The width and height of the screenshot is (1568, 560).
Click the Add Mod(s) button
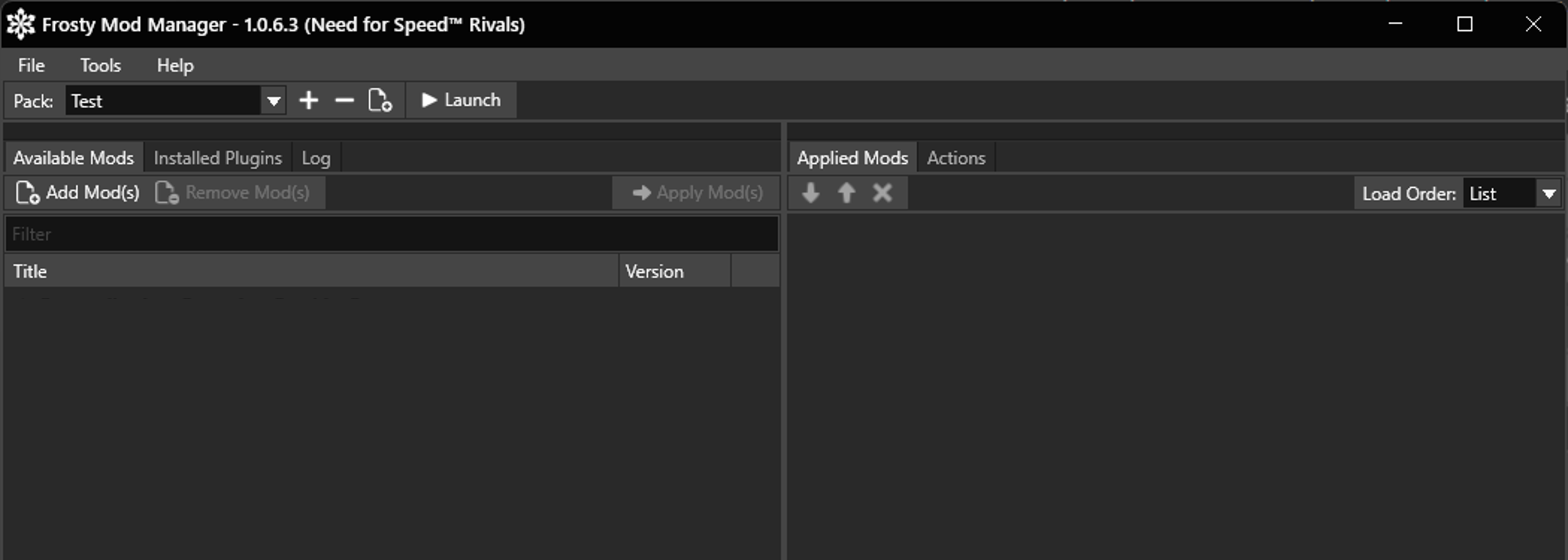78,193
